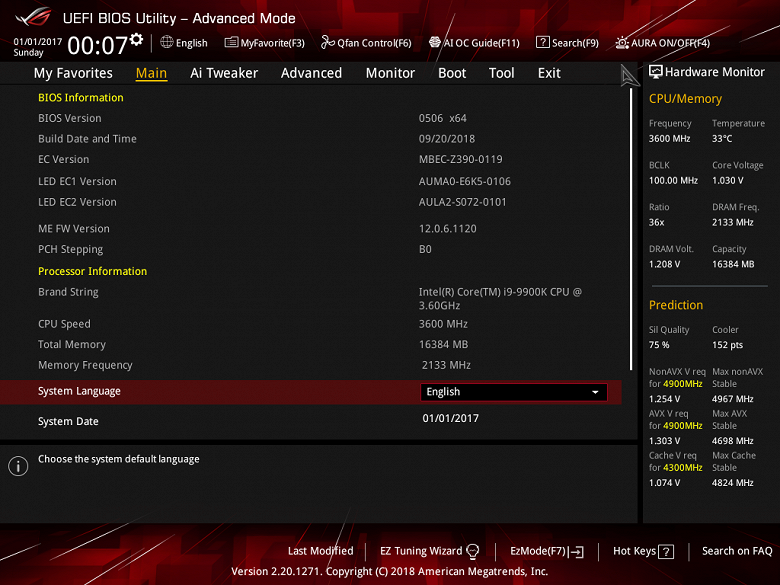
Task: Open MyFavorite list icon
Action: (231, 42)
